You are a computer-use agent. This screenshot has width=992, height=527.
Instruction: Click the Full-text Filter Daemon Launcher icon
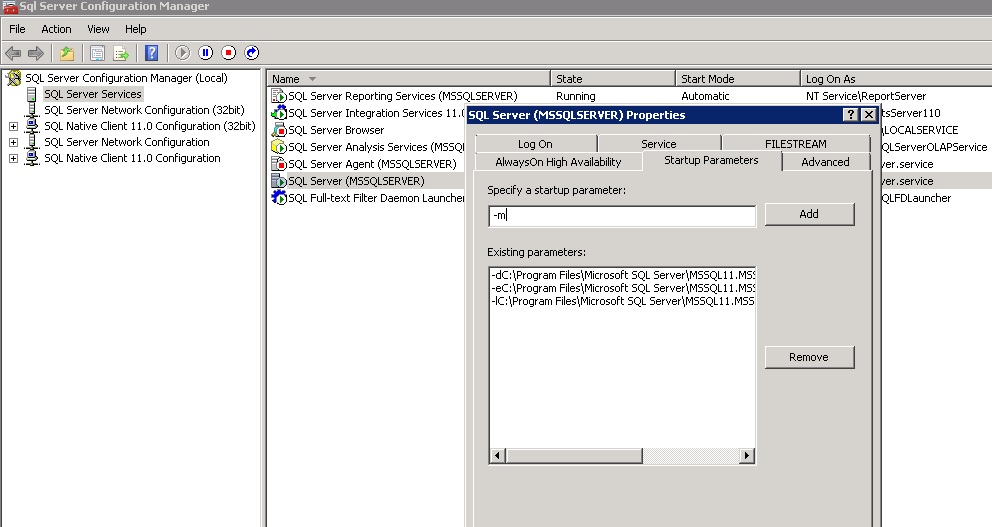point(278,198)
